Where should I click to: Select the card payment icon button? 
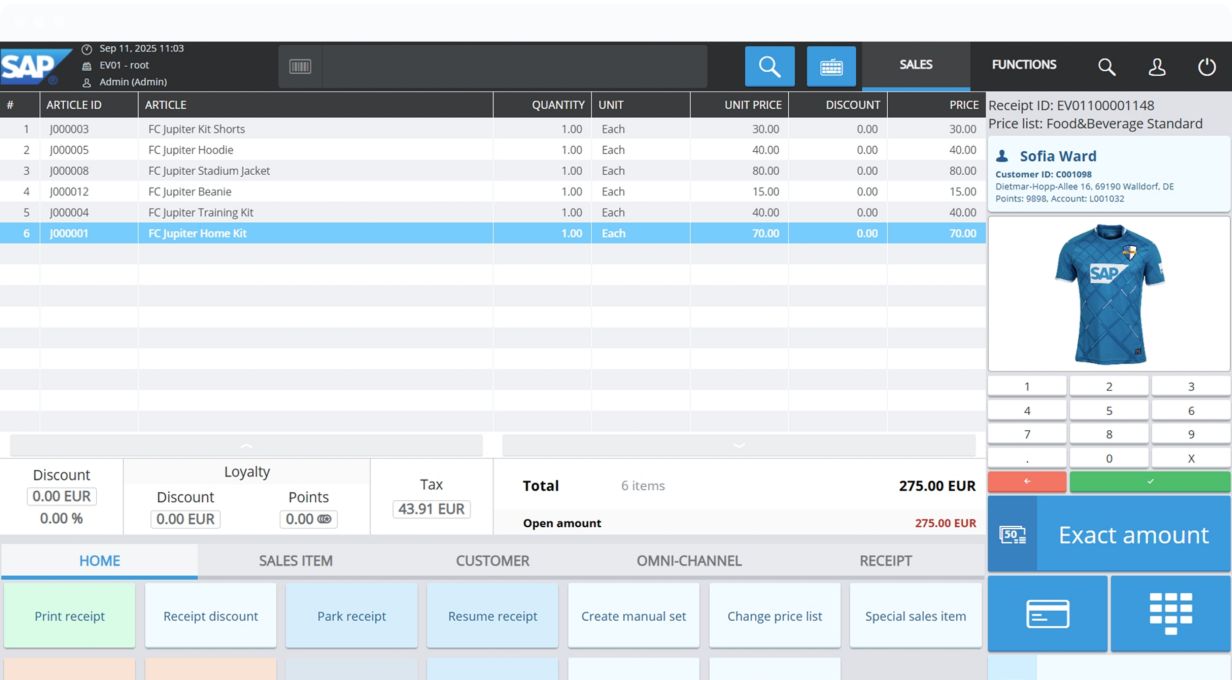tap(1047, 613)
